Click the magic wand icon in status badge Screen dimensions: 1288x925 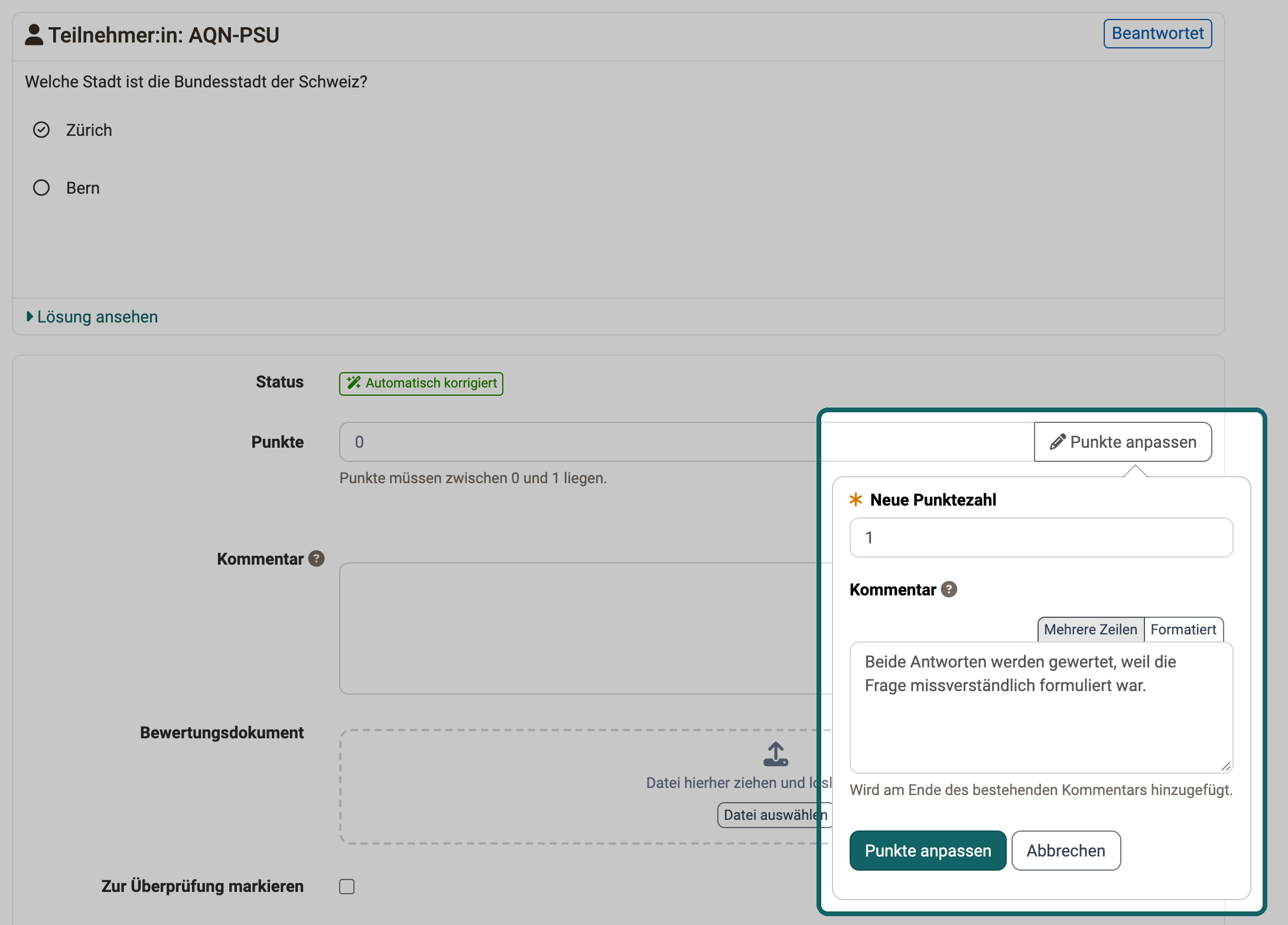click(354, 383)
